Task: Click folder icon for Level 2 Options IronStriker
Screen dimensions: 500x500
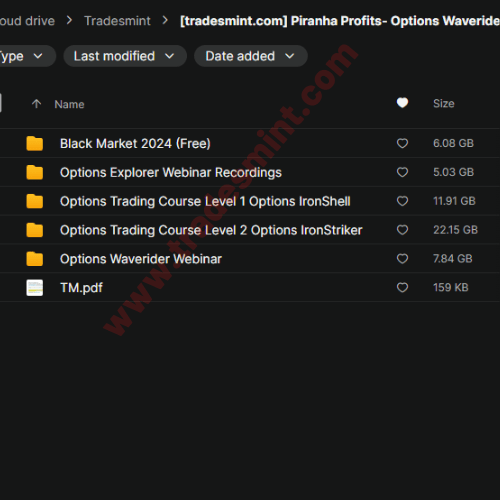Action: click(x=35, y=230)
